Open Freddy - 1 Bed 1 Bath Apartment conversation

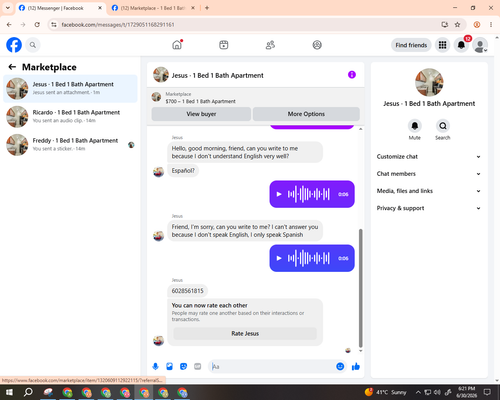(x=70, y=145)
